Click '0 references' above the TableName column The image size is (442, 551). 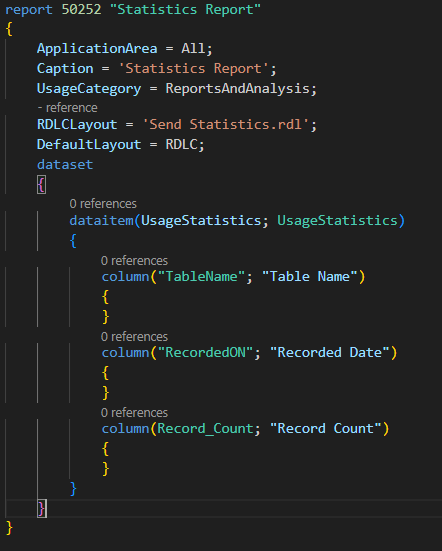tap(134, 261)
